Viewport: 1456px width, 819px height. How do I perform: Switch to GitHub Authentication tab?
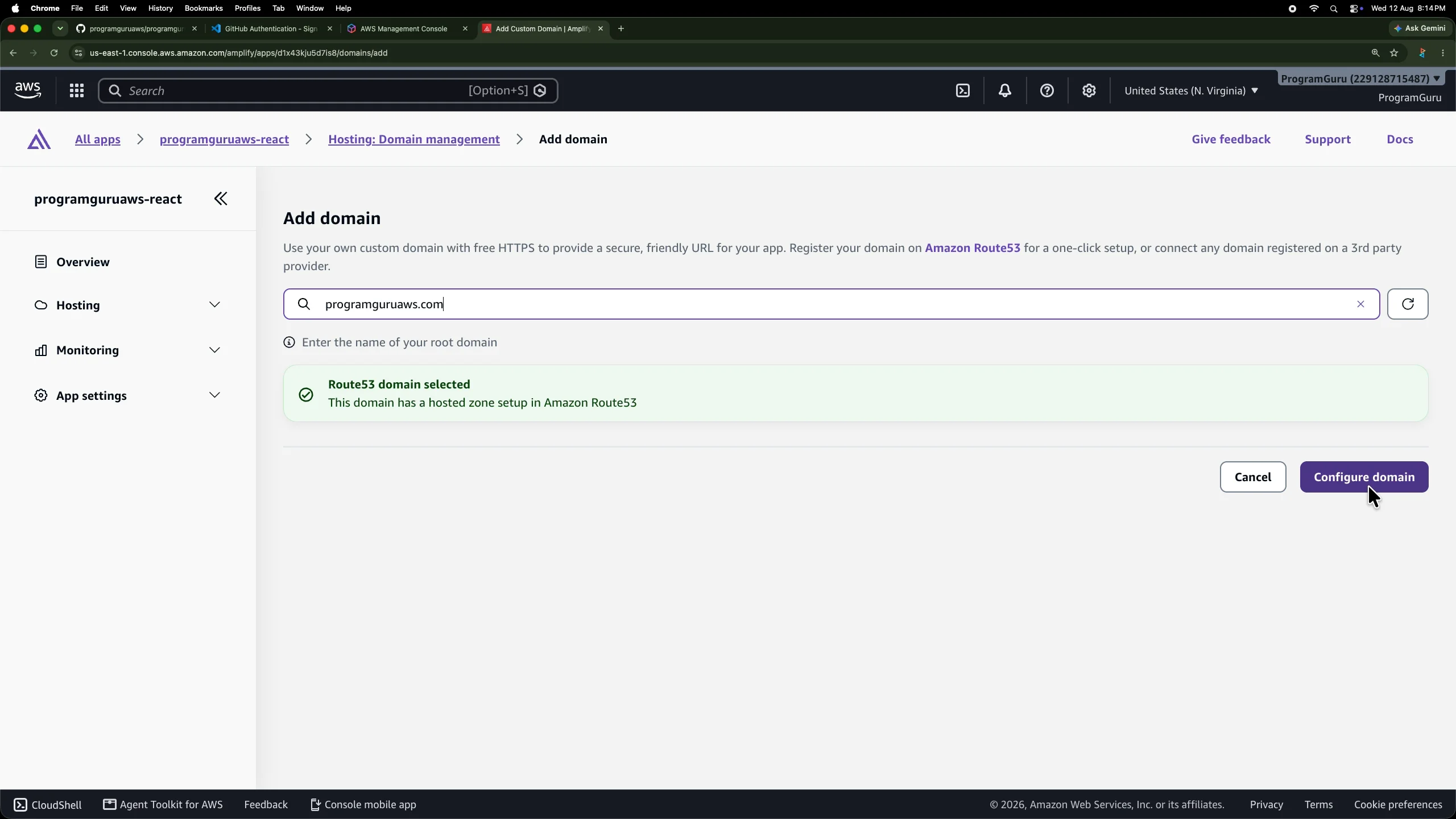pyautogui.click(x=271, y=28)
